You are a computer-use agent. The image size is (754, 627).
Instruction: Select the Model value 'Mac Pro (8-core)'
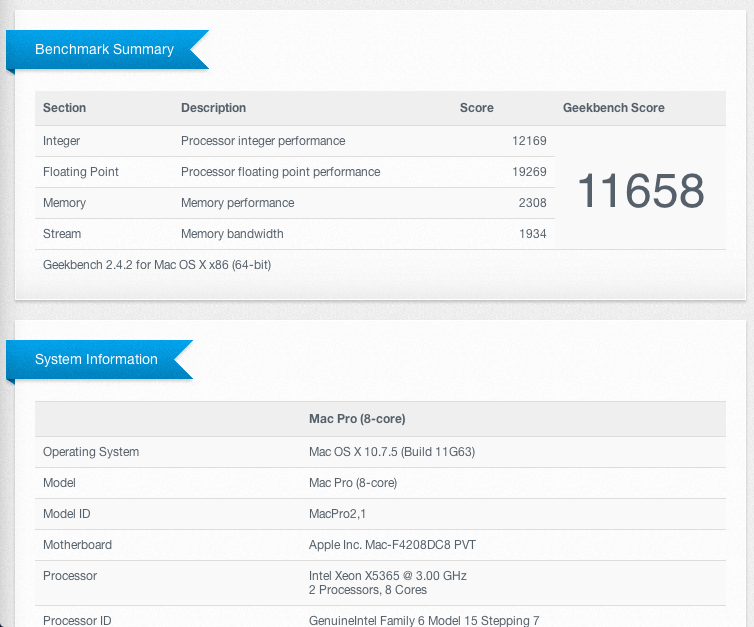point(353,483)
